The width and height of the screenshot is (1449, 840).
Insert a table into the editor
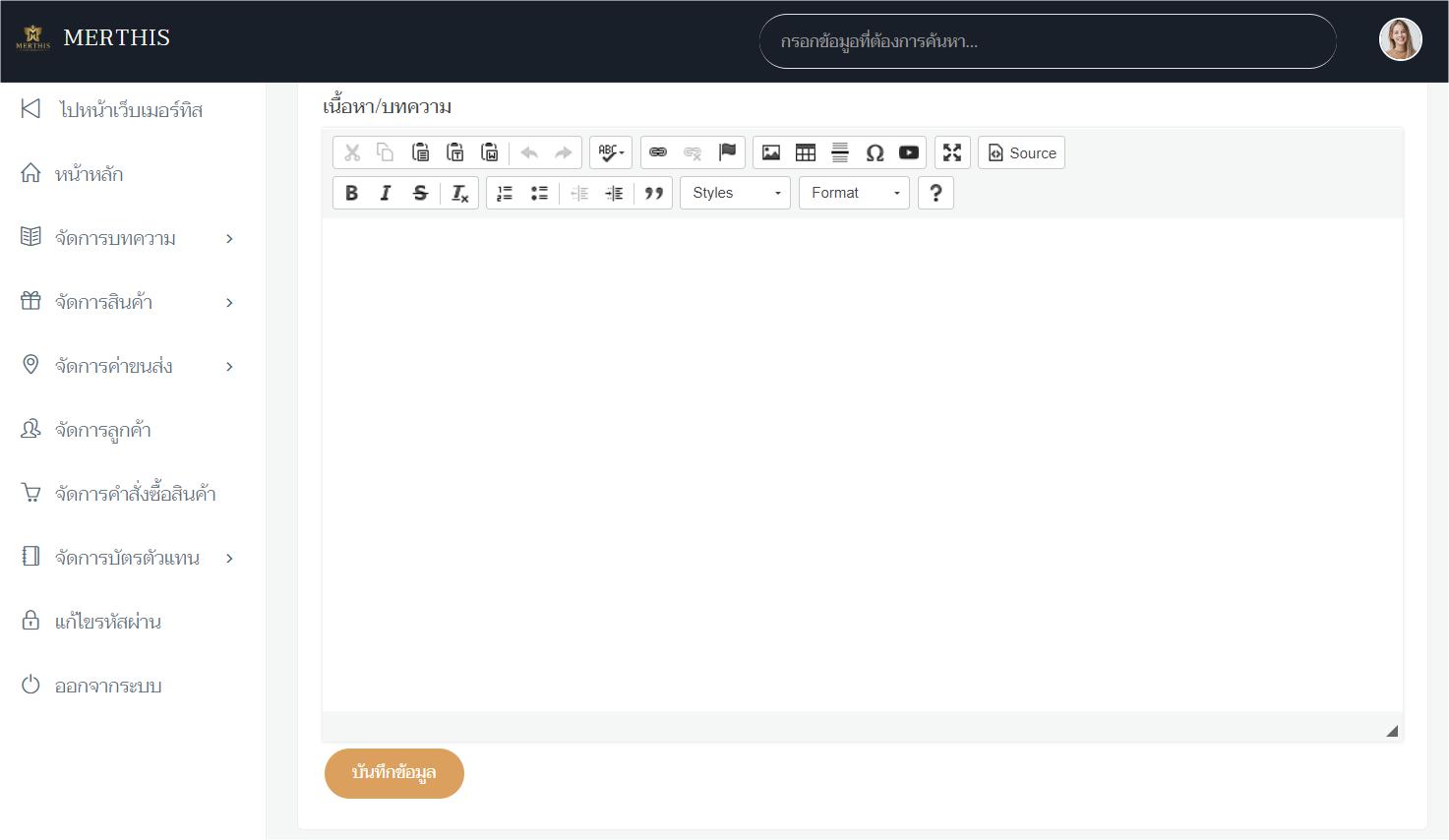pos(806,152)
